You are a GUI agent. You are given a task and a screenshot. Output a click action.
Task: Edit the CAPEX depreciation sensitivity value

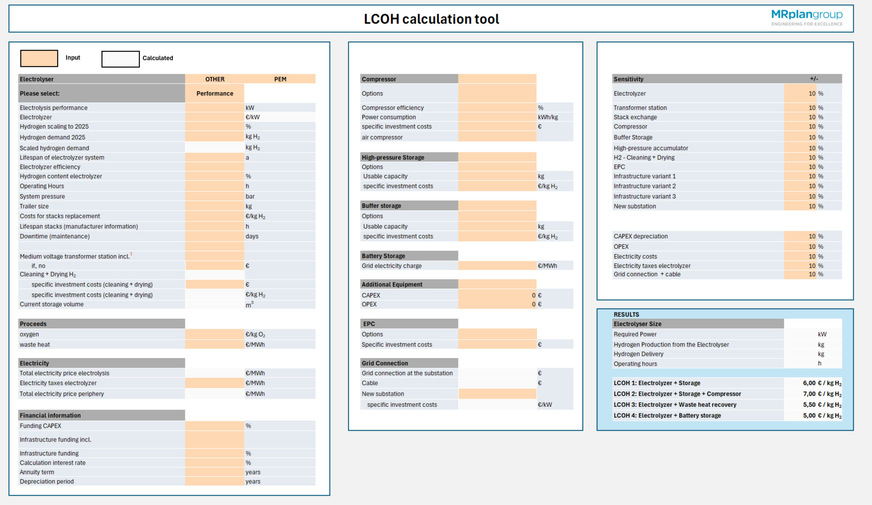814,236
